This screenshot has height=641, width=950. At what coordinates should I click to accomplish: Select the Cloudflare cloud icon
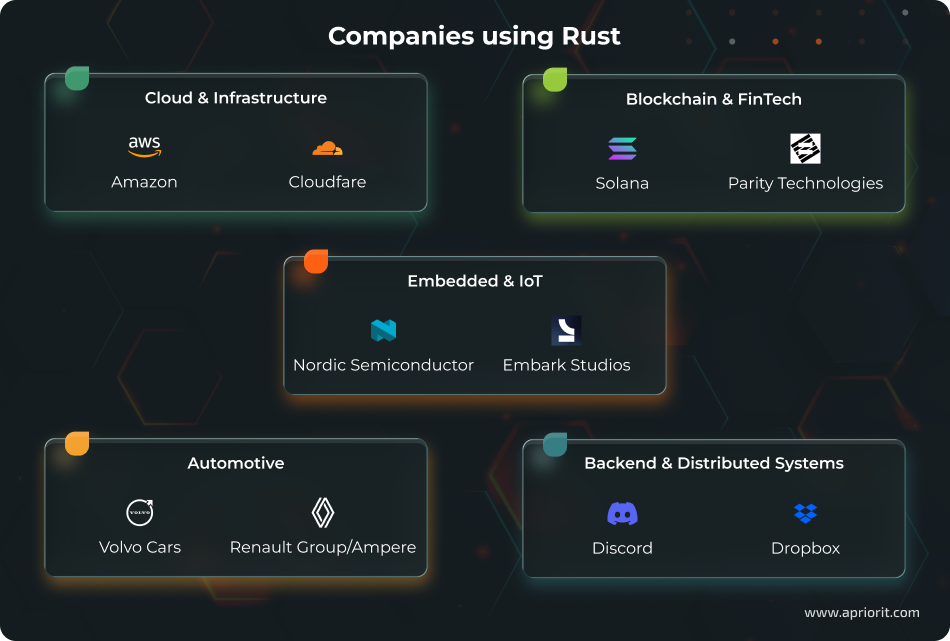point(327,146)
